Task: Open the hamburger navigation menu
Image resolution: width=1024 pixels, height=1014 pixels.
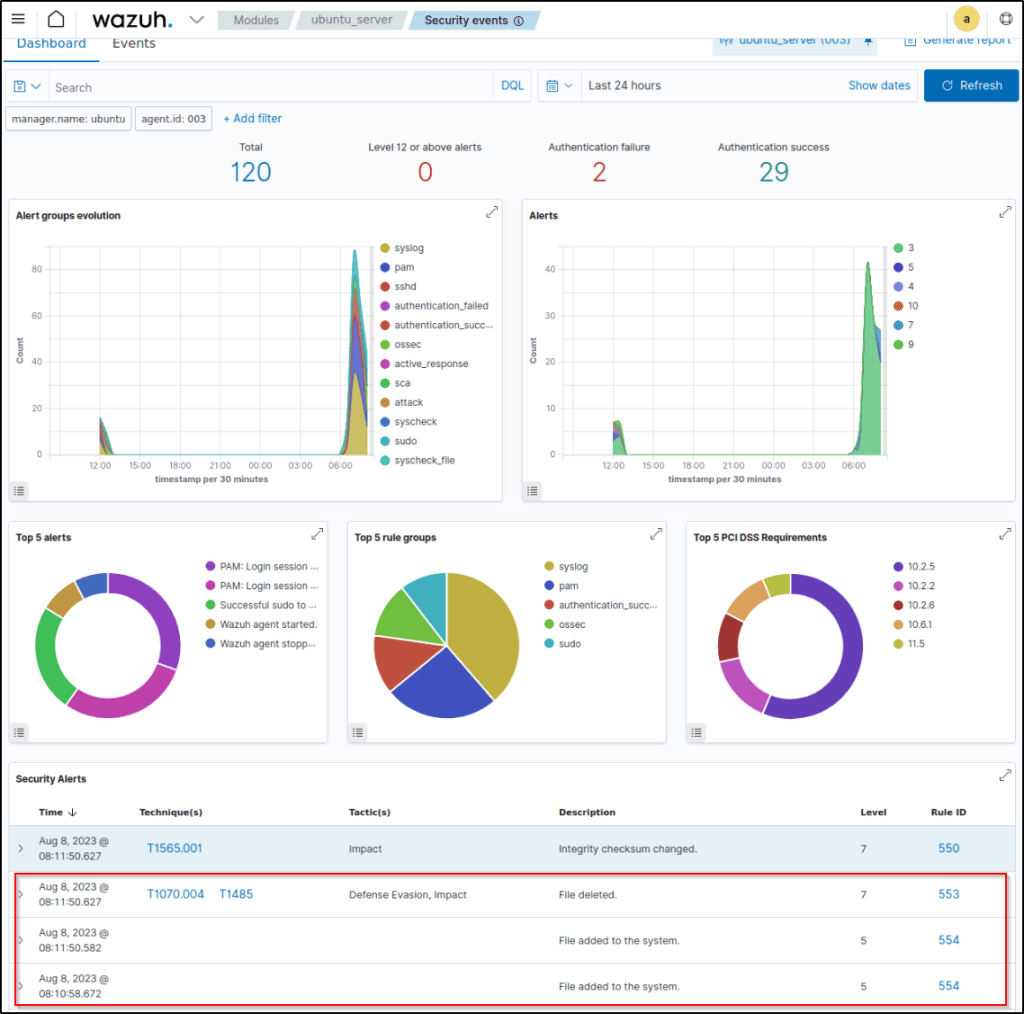Action: click(x=18, y=20)
